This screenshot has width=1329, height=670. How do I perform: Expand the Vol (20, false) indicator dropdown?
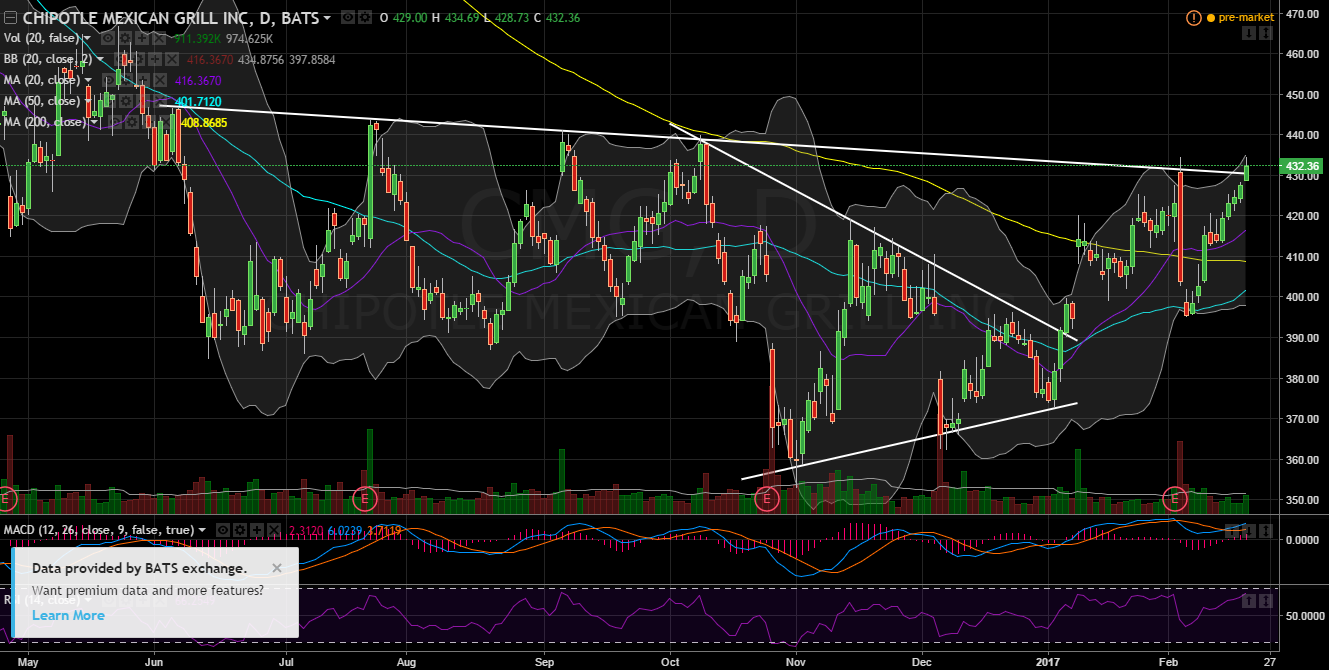[x=87, y=38]
